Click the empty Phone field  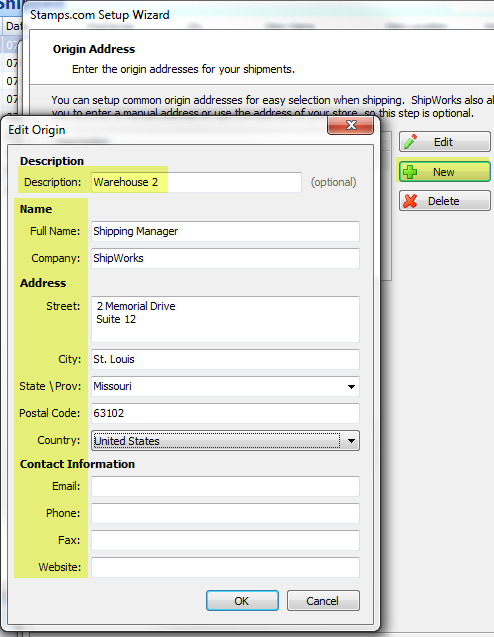(225, 513)
